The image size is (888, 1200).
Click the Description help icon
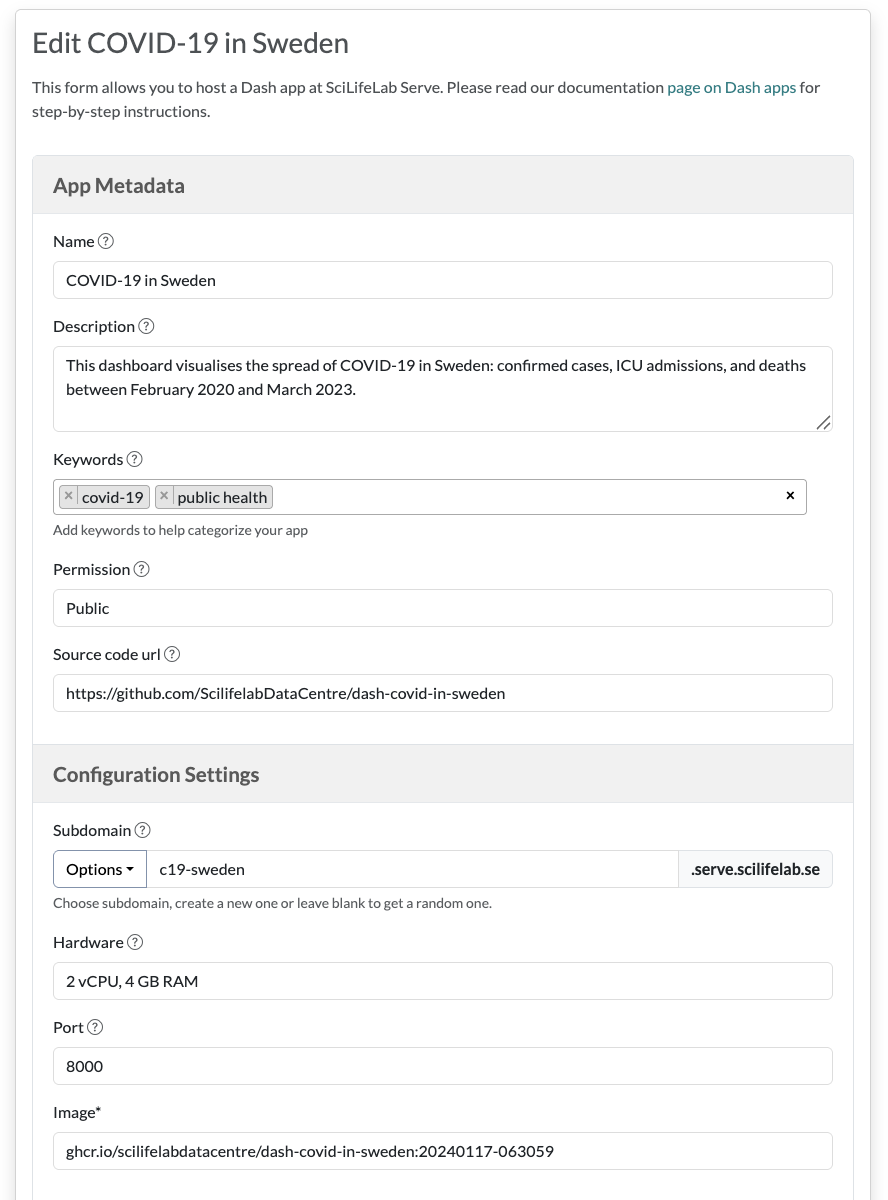146,326
